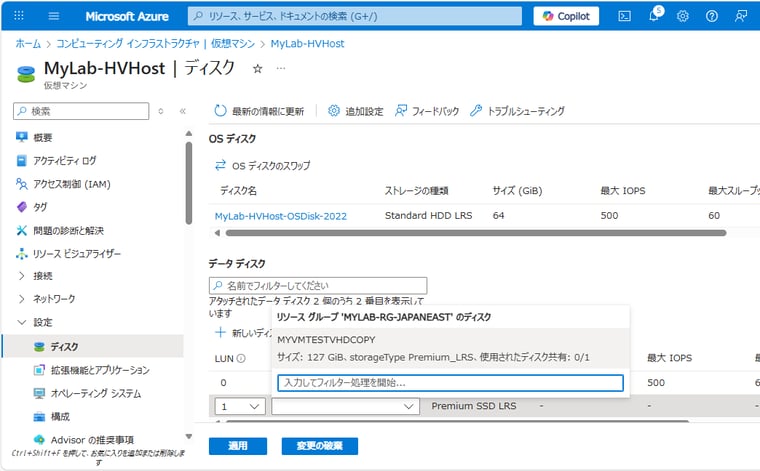Open the disk name dropdown in row 1
Screen dimensions: 760x471
click(x=346, y=406)
